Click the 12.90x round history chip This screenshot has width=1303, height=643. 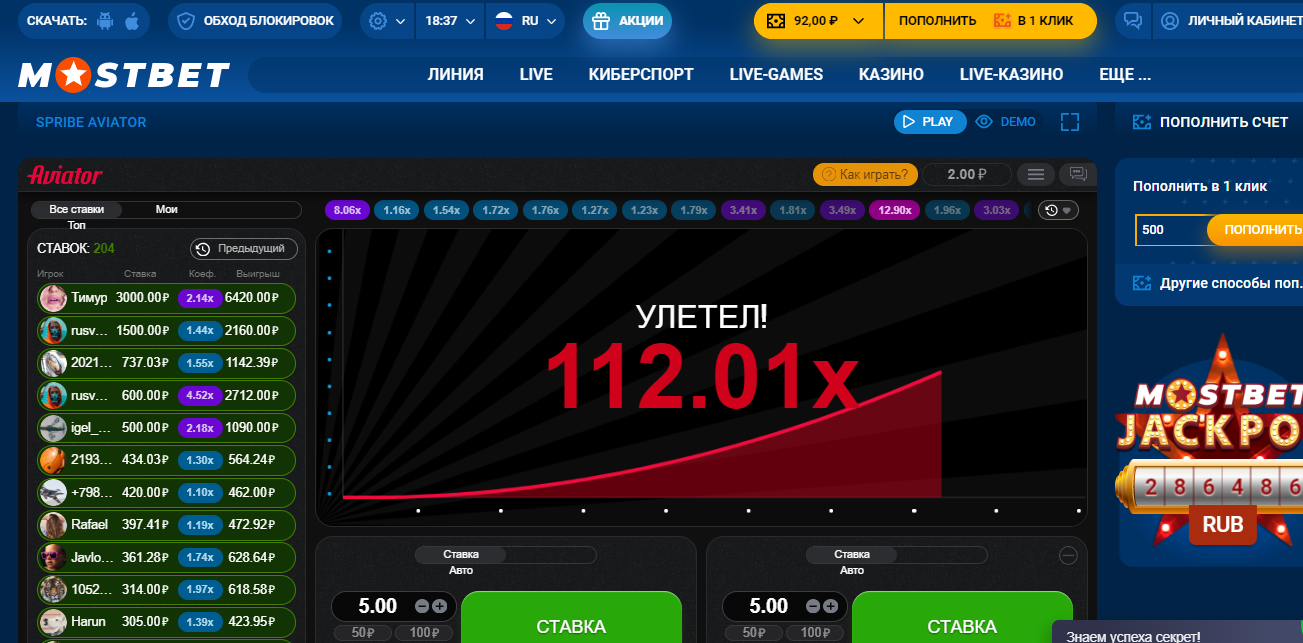(894, 210)
